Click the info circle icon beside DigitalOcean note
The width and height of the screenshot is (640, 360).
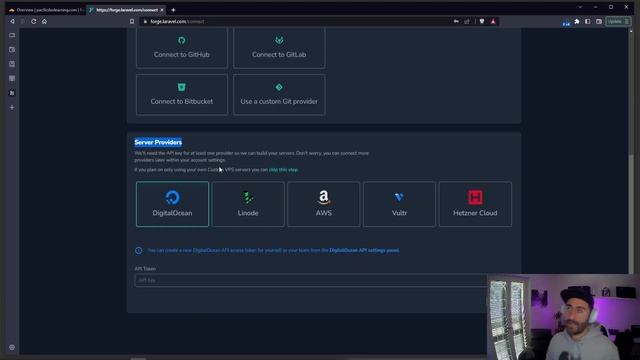coord(139,250)
